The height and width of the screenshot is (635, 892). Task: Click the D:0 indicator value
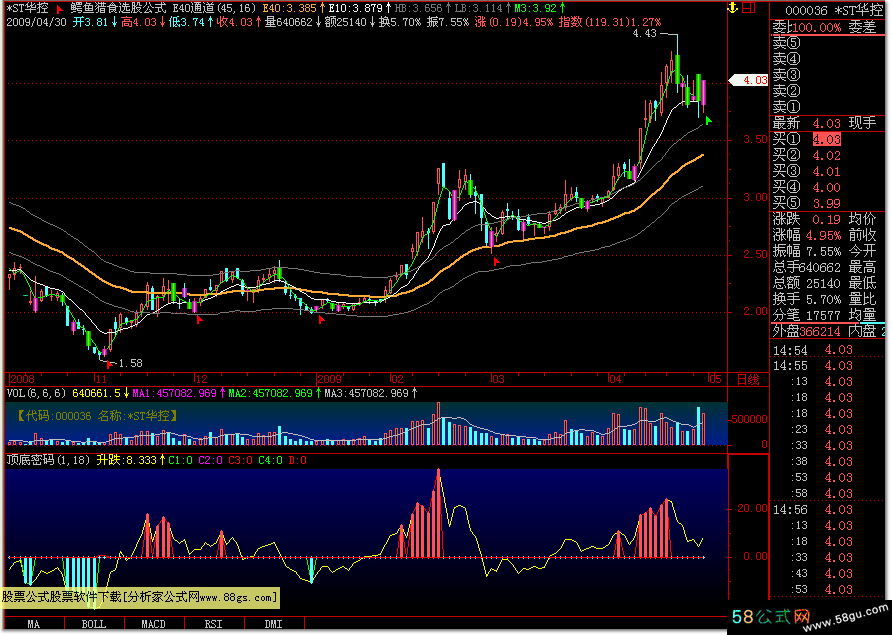tap(297, 460)
